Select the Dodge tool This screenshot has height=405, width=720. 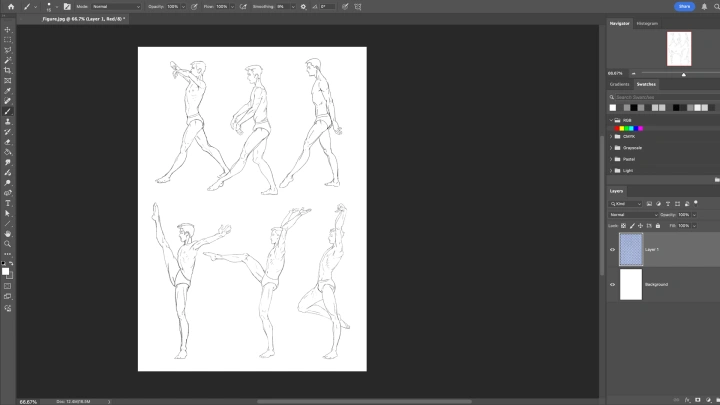tap(7, 183)
